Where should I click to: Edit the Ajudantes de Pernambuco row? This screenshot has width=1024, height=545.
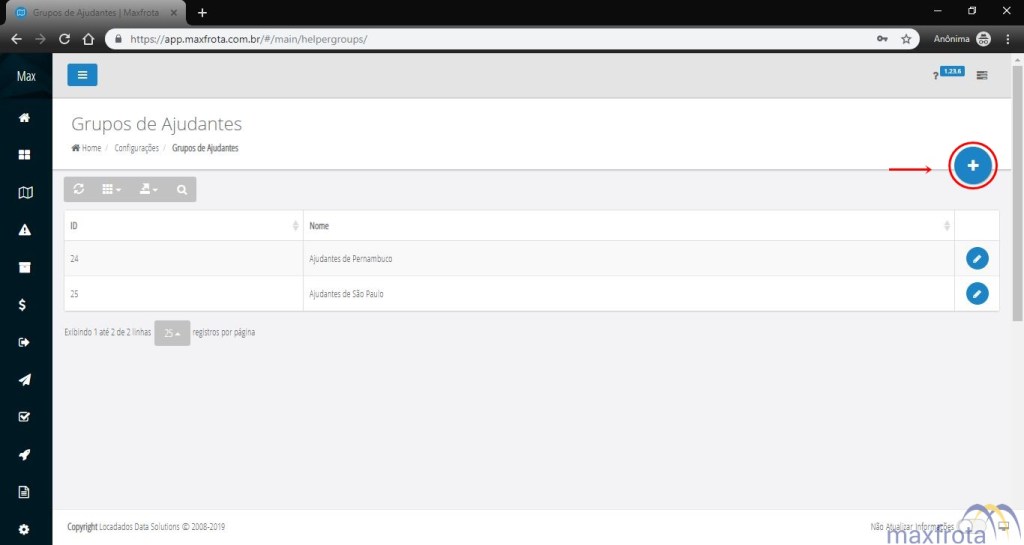[977, 259]
